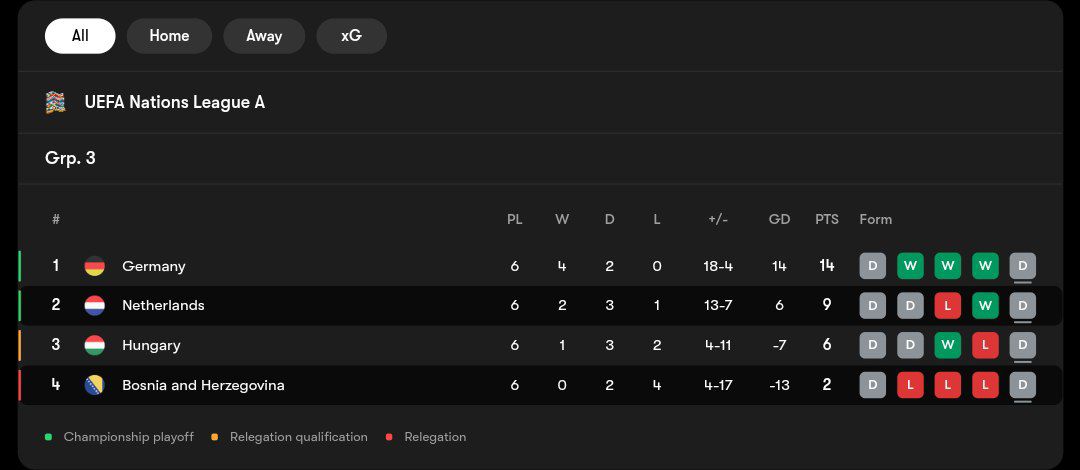Switch to the Away standings tab
Image resolution: width=1080 pixels, height=470 pixels.
[264, 36]
